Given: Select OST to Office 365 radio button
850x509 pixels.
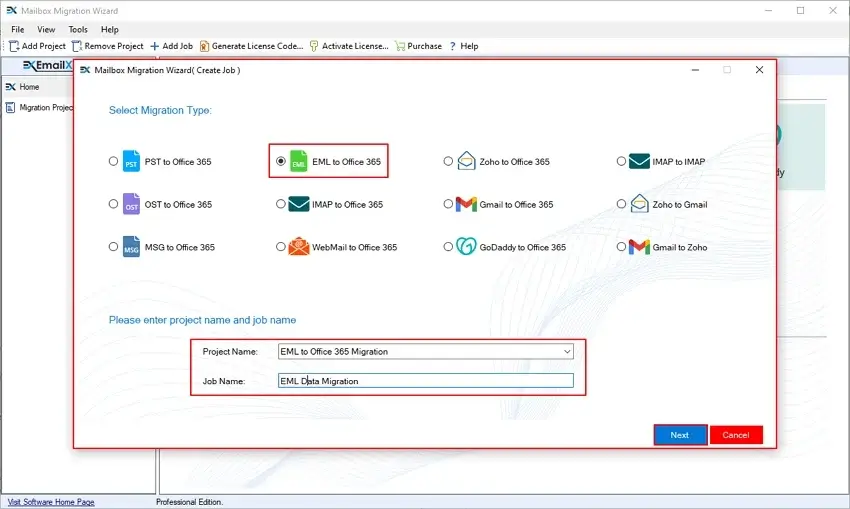Looking at the screenshot, I should click(113, 204).
